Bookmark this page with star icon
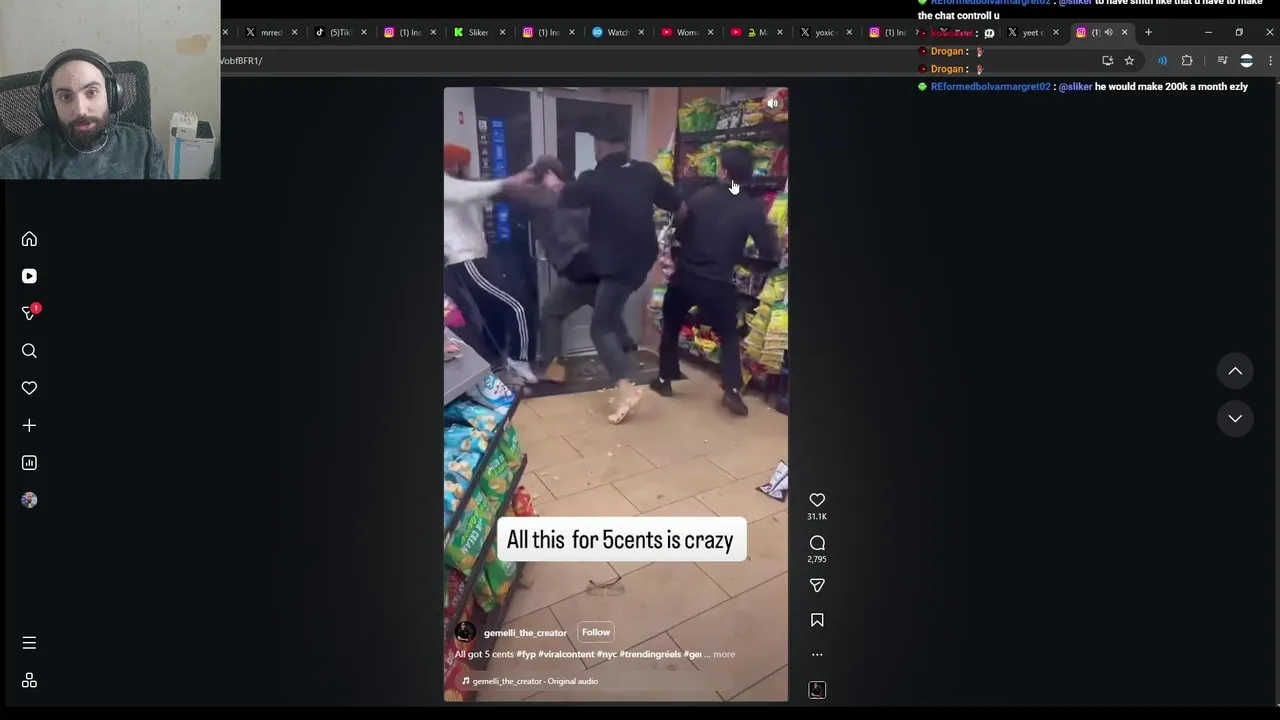The image size is (1280, 720). coord(1129,61)
